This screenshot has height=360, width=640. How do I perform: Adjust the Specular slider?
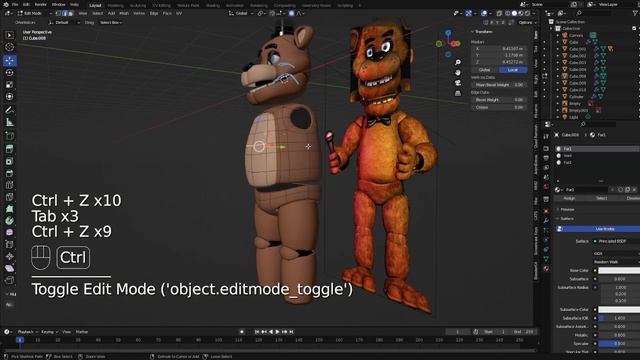click(x=619, y=344)
